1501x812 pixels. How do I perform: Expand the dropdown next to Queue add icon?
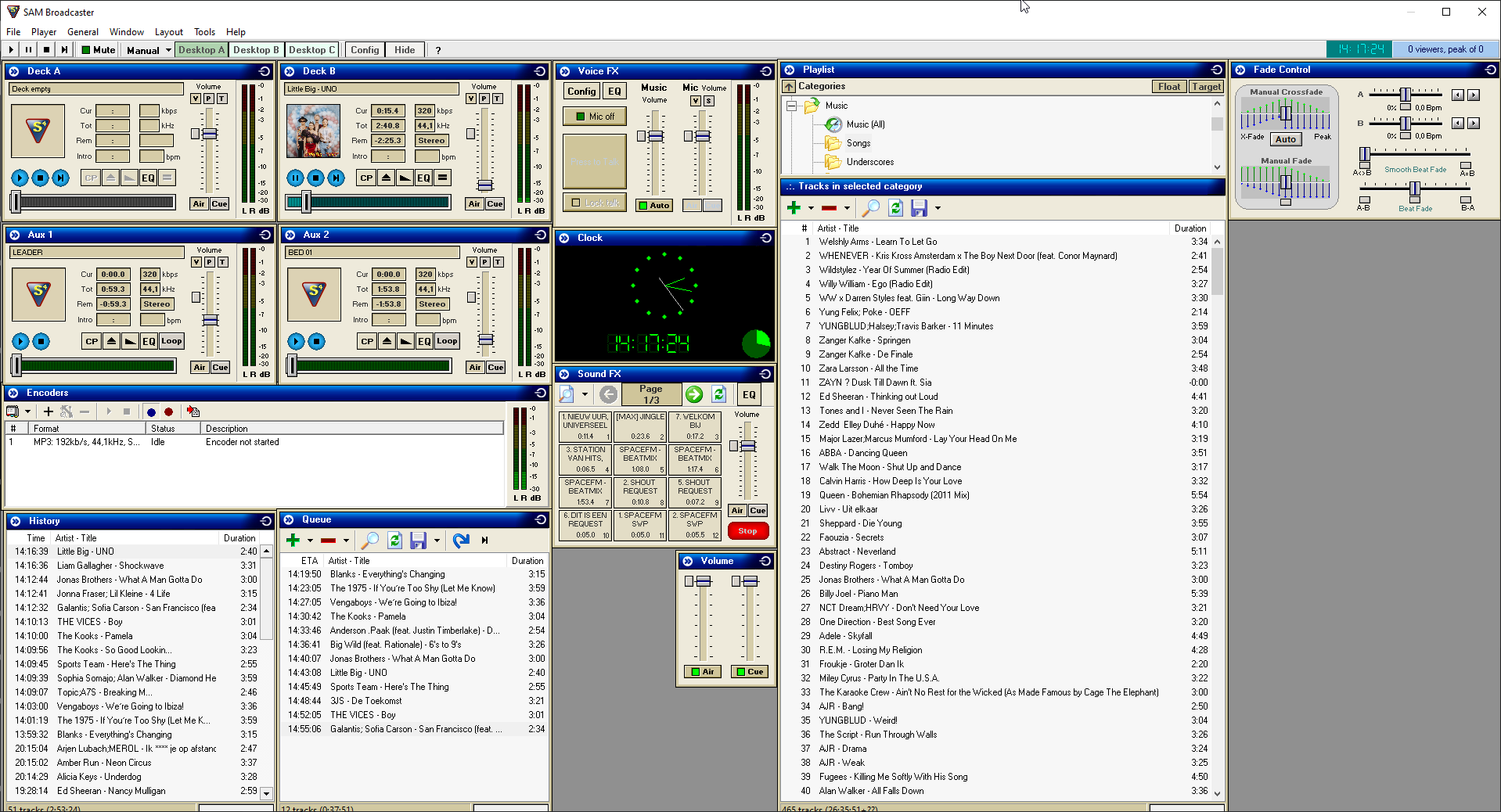point(310,541)
